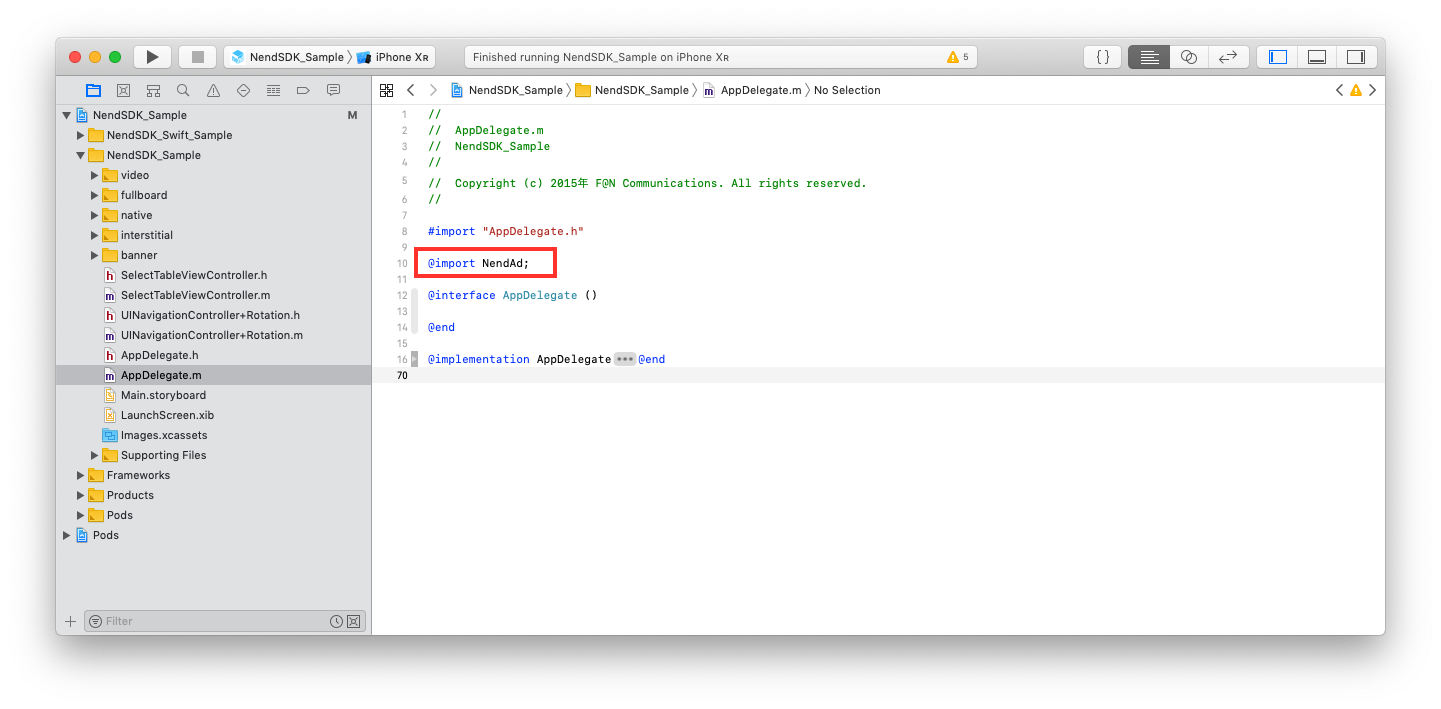Expand the banner folder
This screenshot has height=709, width=1441.
(x=95, y=255)
